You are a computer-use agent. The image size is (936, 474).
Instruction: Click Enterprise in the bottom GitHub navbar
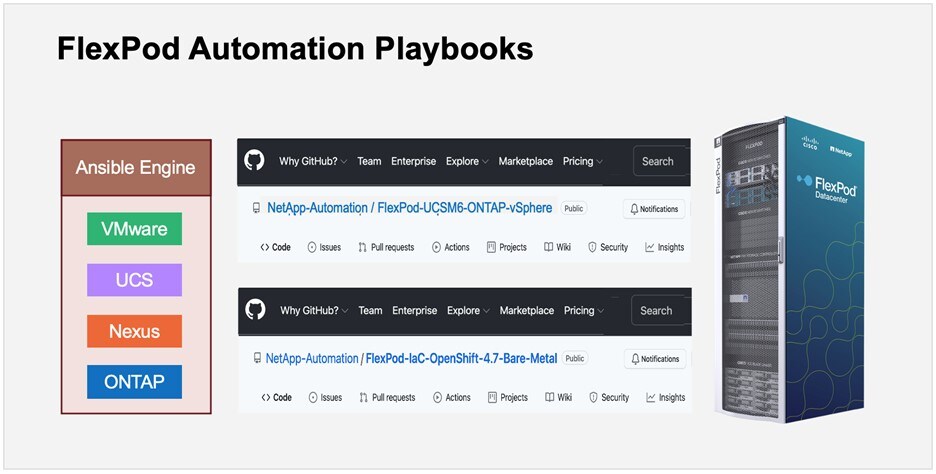(414, 310)
